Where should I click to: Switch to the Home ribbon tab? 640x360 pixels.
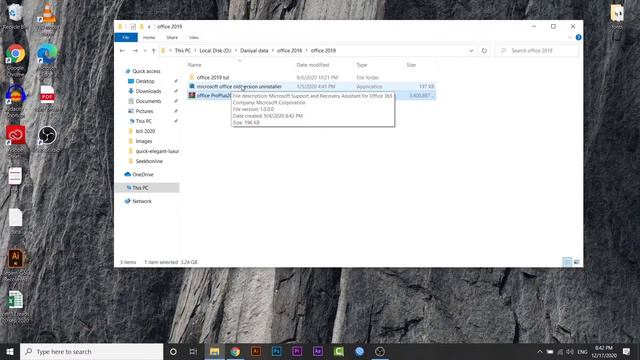(149, 38)
